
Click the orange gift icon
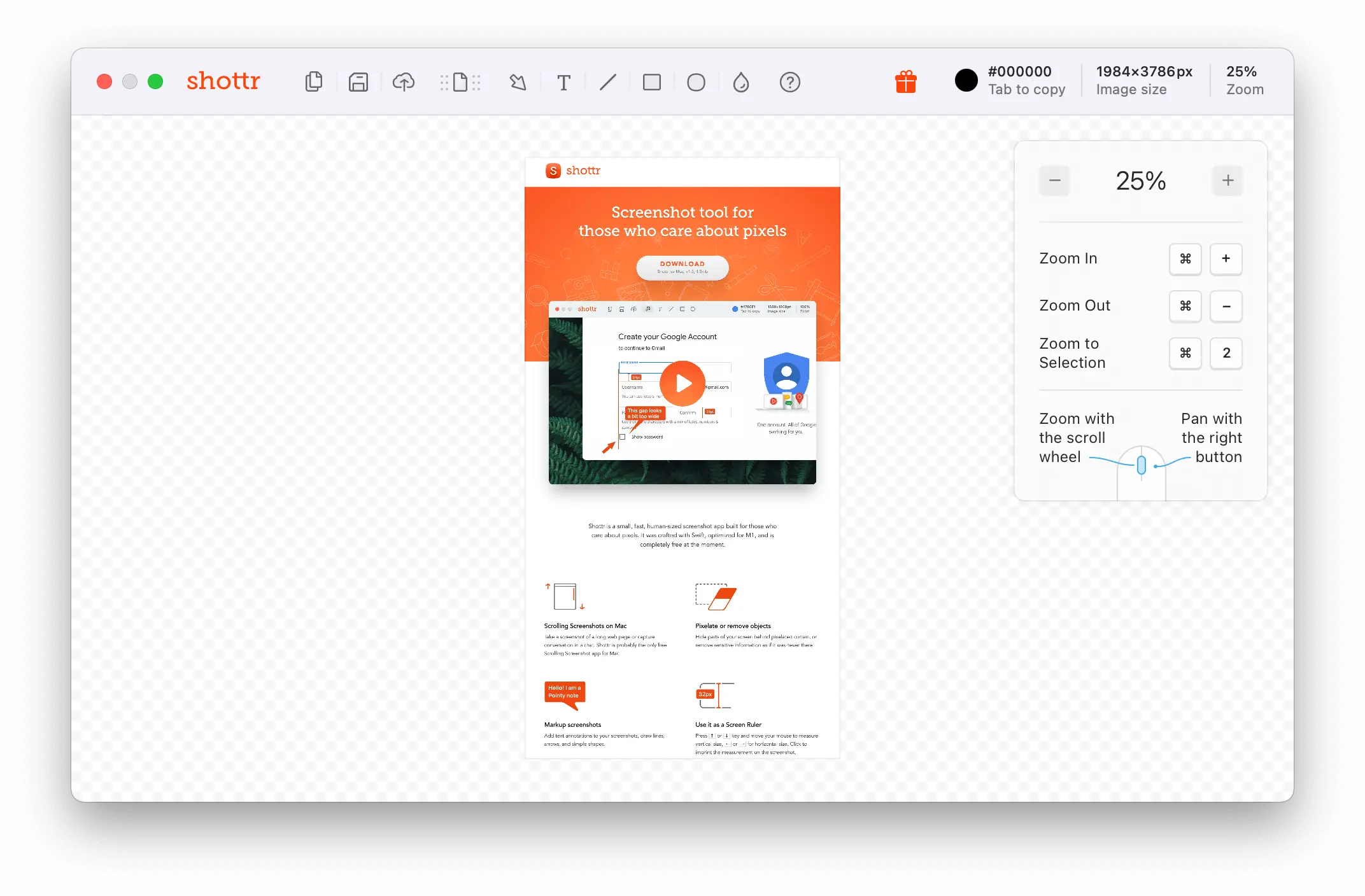coord(906,81)
